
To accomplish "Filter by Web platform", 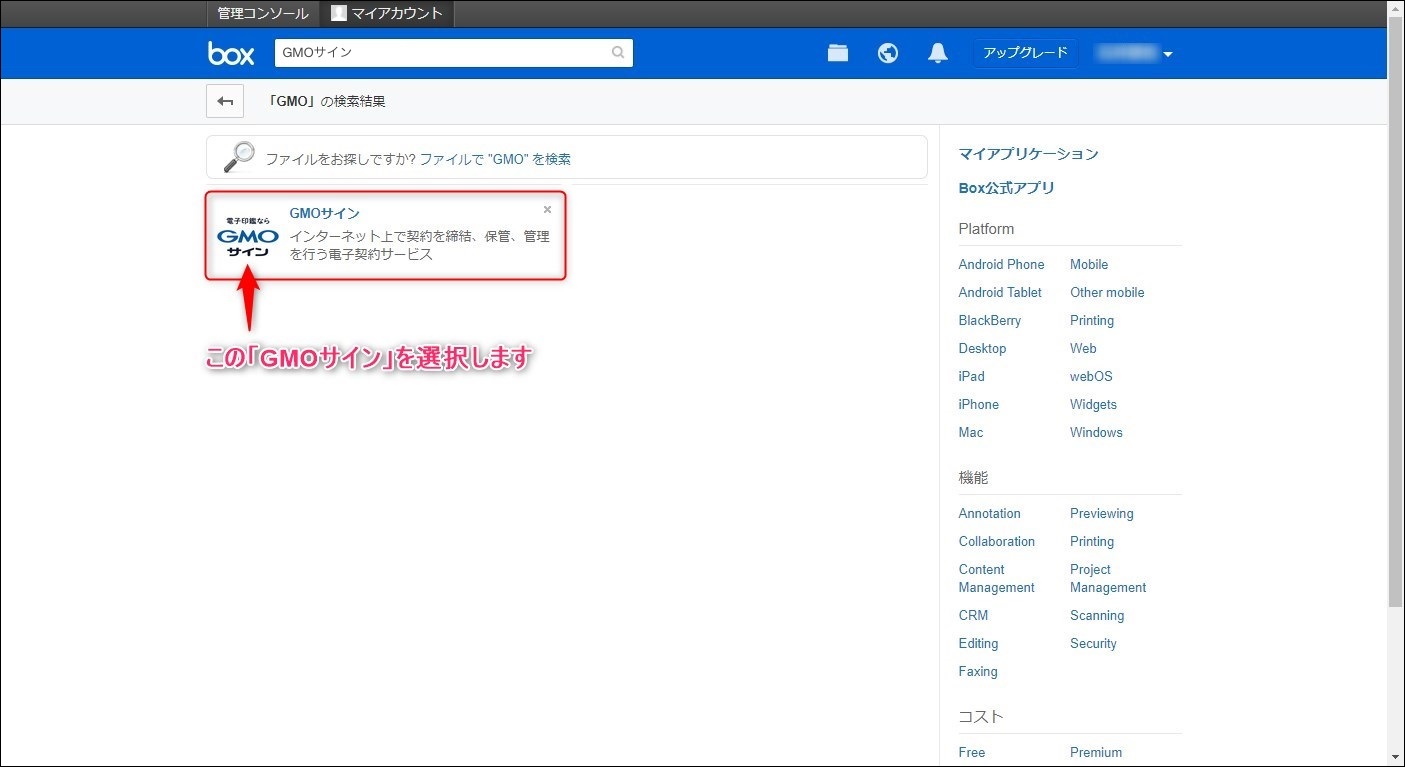I will coord(1083,348).
